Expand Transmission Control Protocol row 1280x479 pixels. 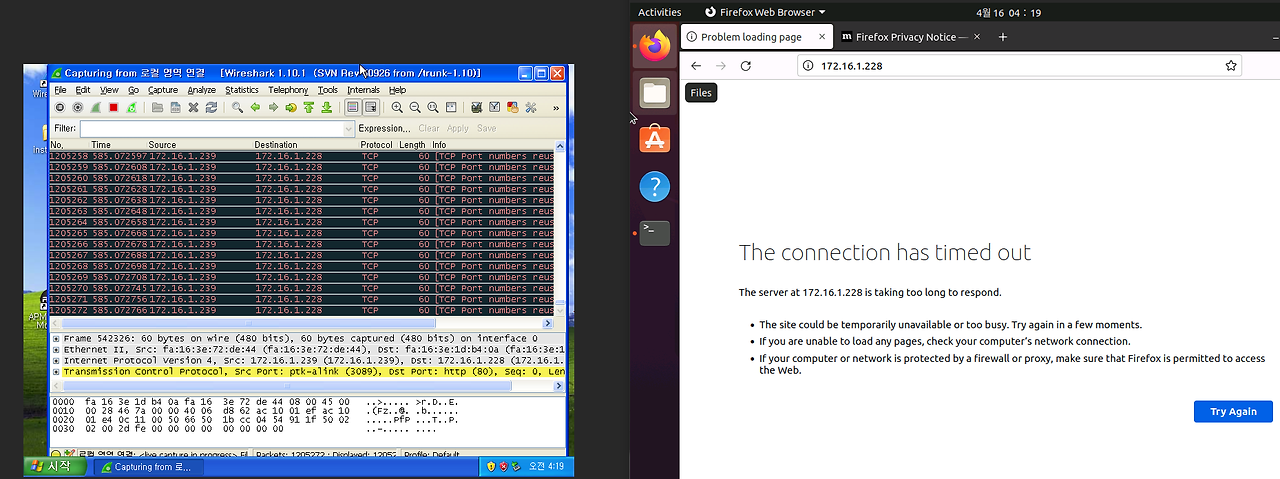(56, 372)
